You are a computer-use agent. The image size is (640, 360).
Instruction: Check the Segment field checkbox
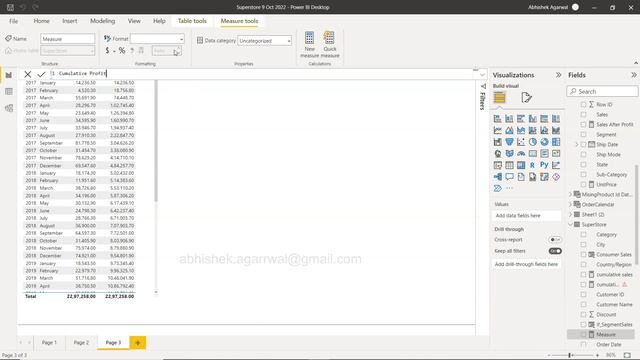point(583,134)
